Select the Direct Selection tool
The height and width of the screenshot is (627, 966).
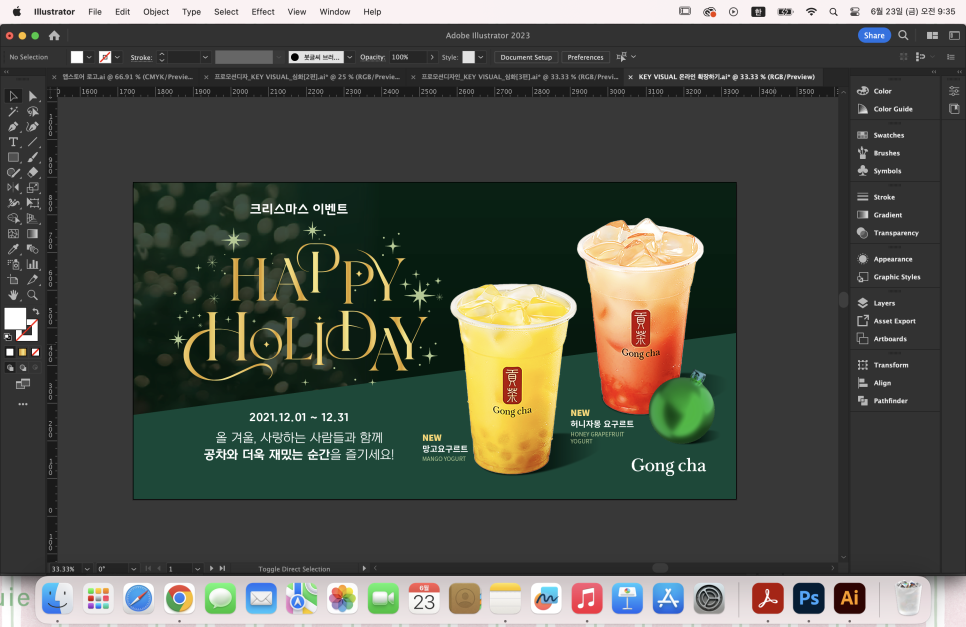[x=33, y=96]
